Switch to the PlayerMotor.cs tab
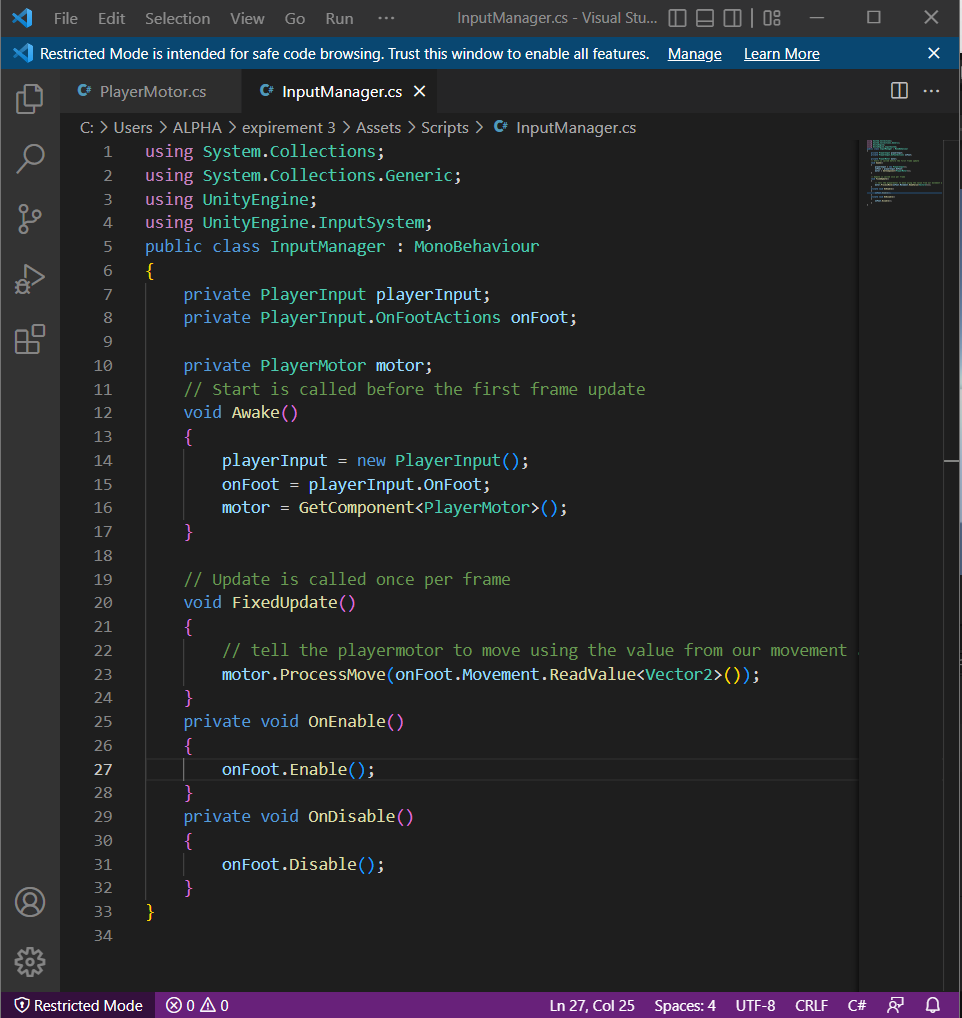 click(x=152, y=91)
